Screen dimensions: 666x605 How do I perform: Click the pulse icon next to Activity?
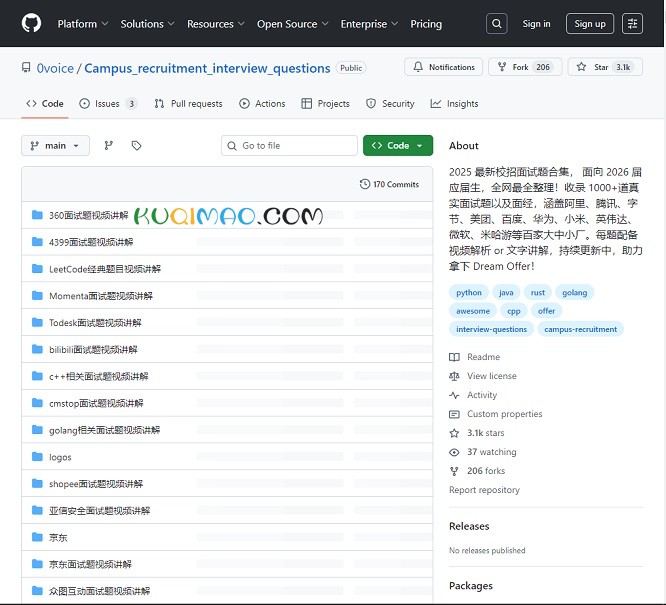point(454,395)
